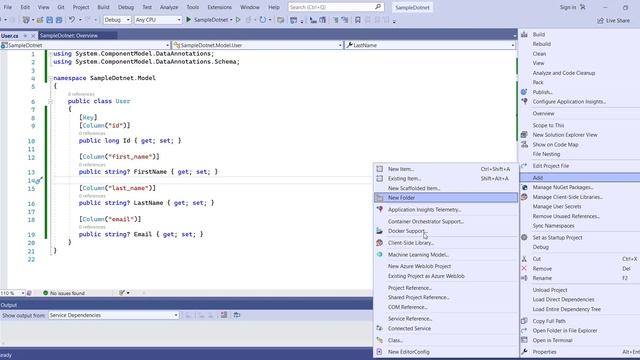Choose Client-Side Library... menu entry
640x360 pixels.
pos(446,243)
